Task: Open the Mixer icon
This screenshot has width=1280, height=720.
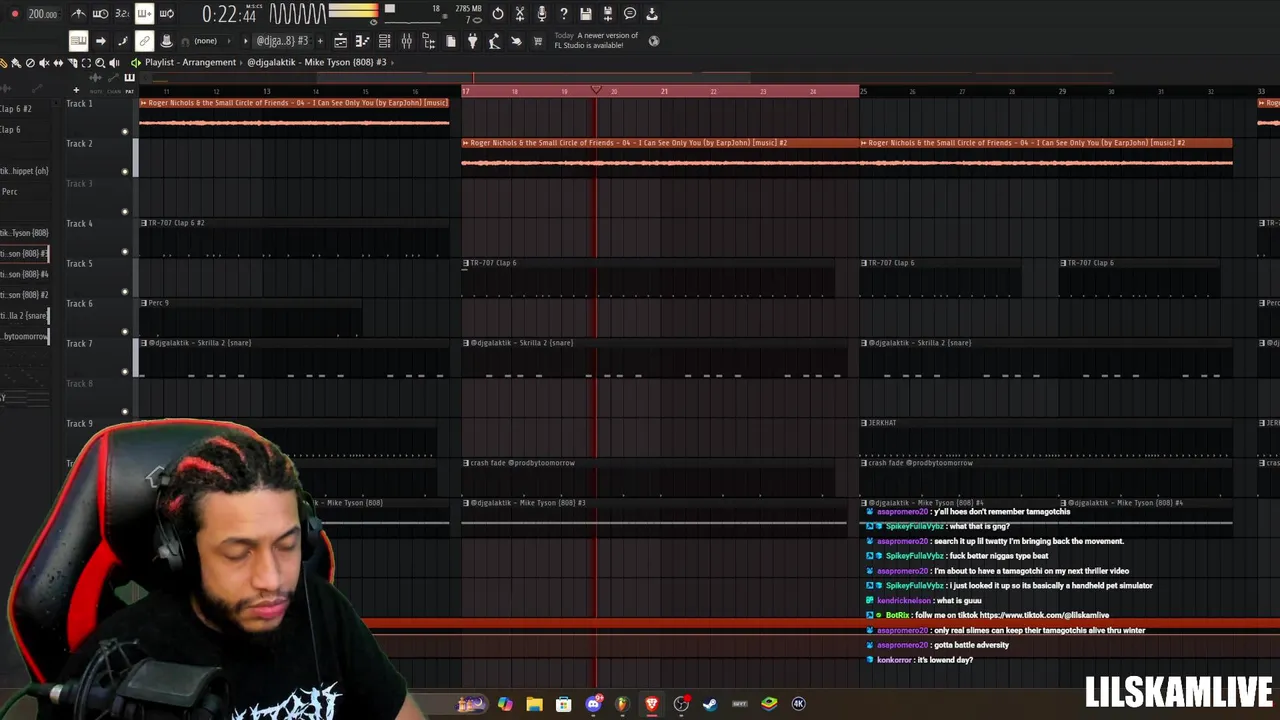Action: point(407,41)
